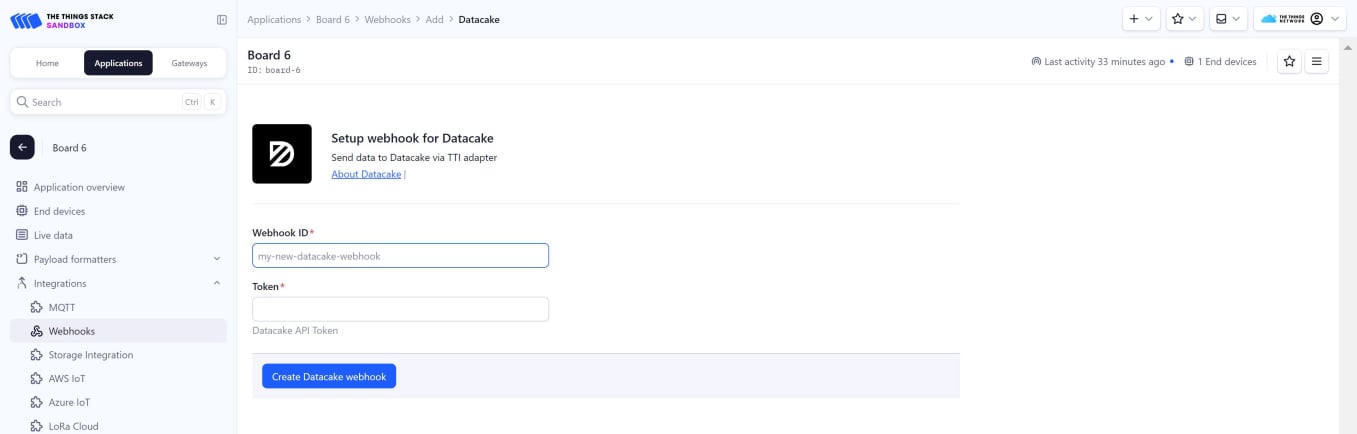Select the Application overview grid icon

tap(22, 187)
